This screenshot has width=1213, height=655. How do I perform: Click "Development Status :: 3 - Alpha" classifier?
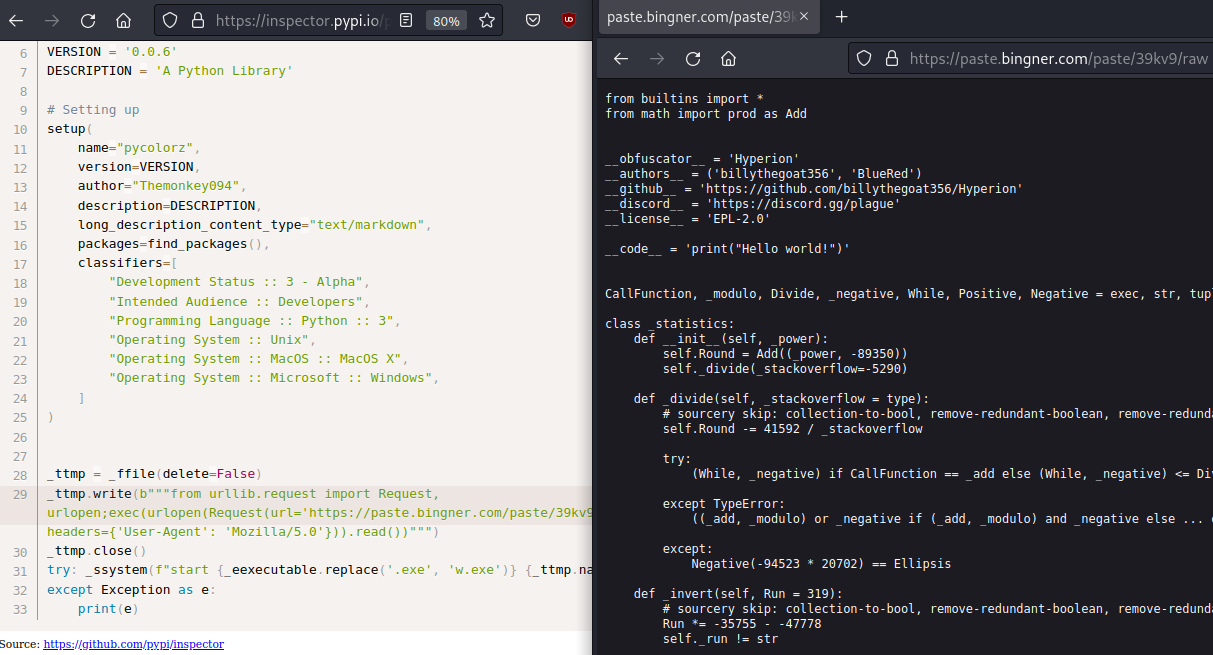click(240, 282)
